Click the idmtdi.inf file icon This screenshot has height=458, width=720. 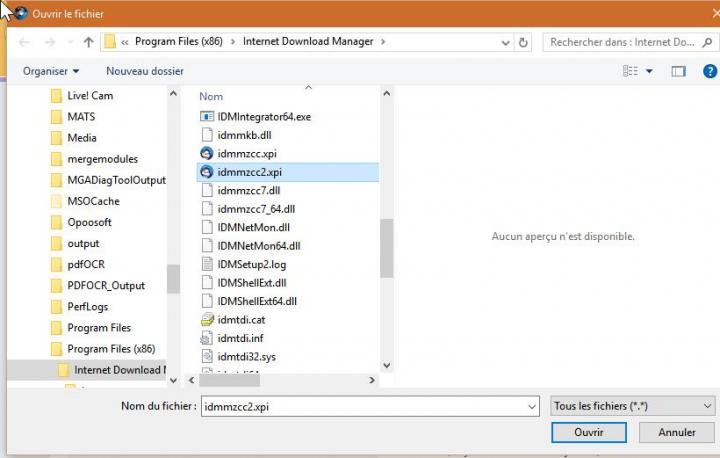pyautogui.click(x=207, y=338)
